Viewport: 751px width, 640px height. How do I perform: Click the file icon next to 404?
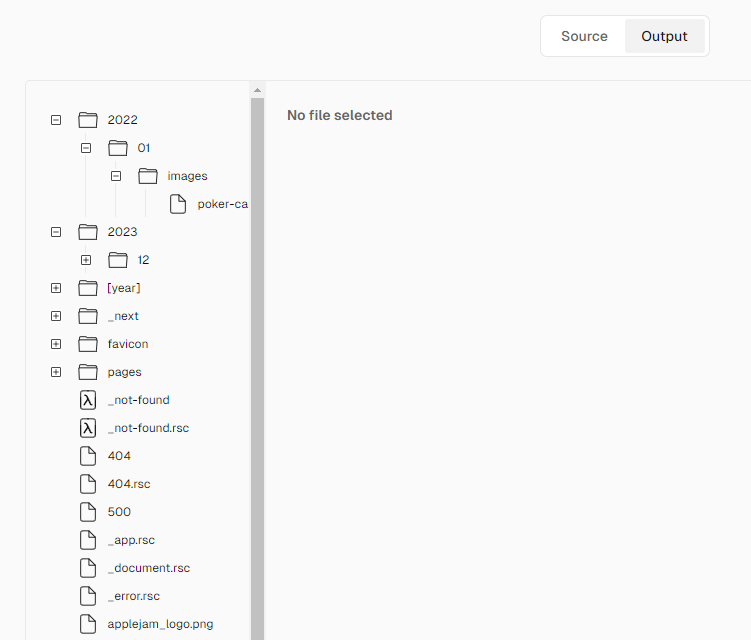coord(88,456)
